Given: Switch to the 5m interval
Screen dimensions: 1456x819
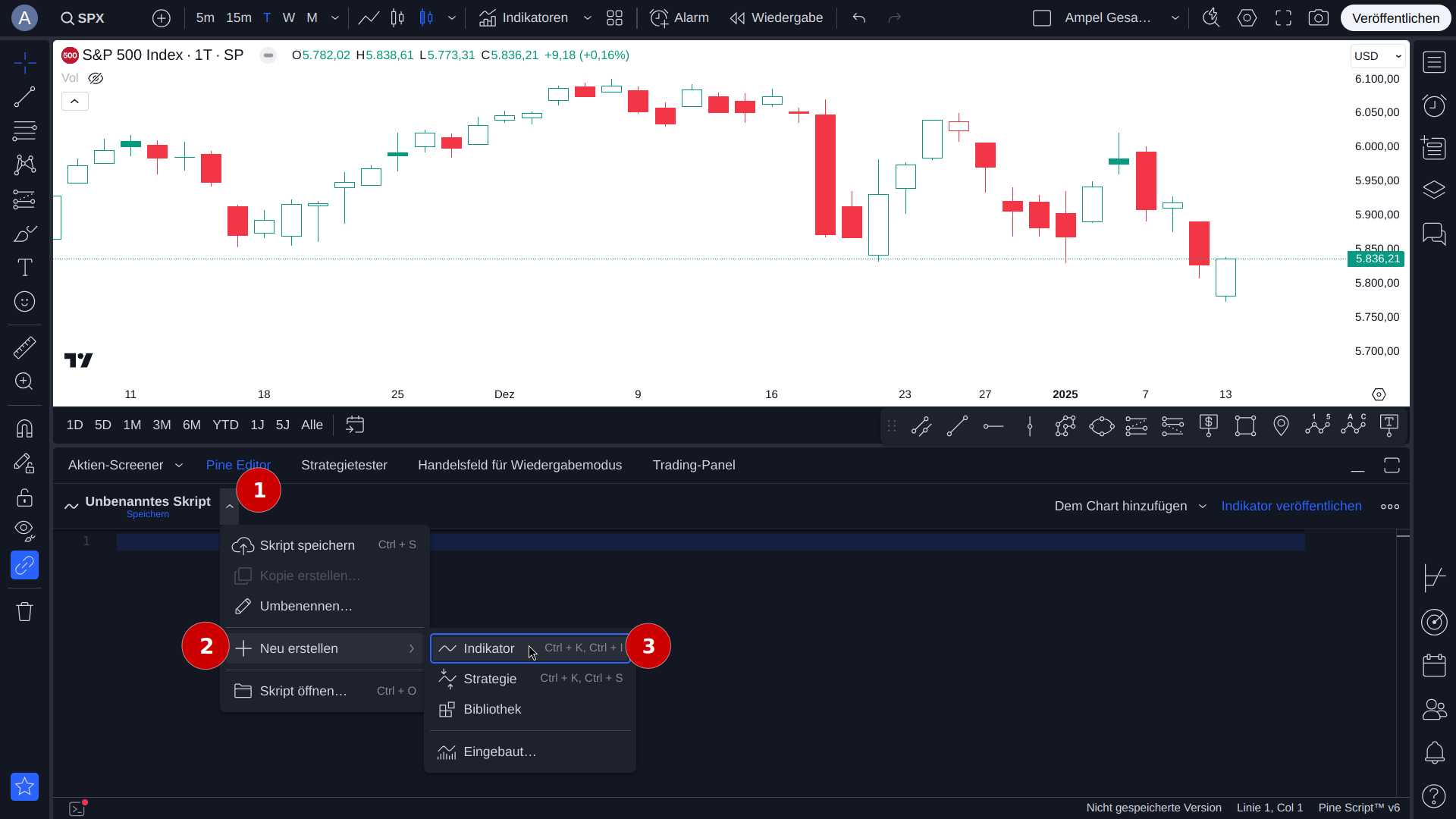Looking at the screenshot, I should 205,18.
